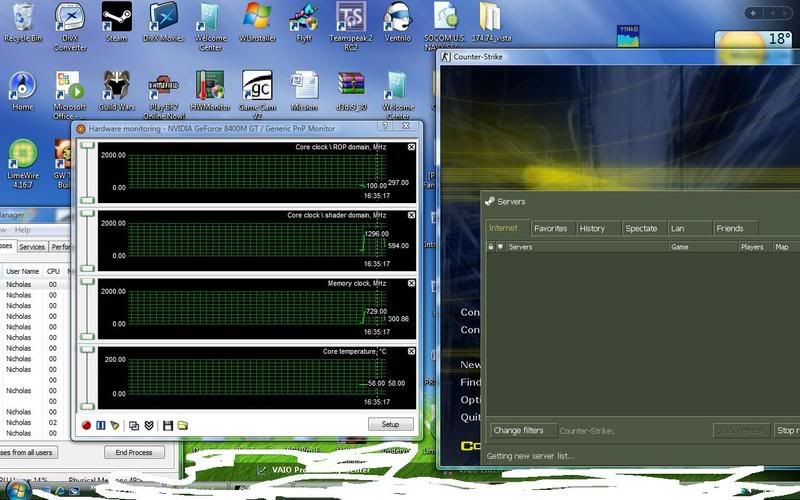
Task: Open the Recycle Bin desktop icon
Action: [x=23, y=23]
